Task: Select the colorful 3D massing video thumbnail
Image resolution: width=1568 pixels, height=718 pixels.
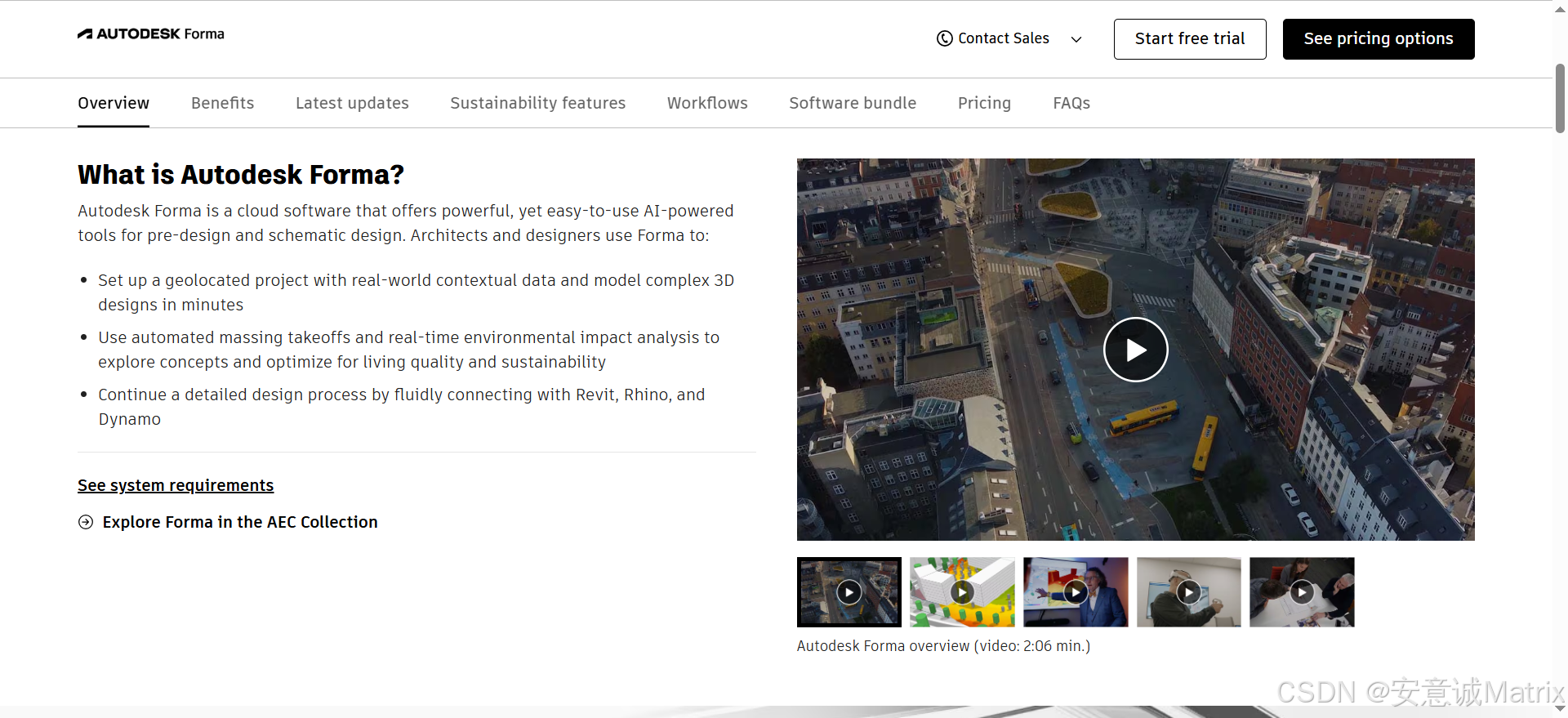Action: [x=962, y=592]
